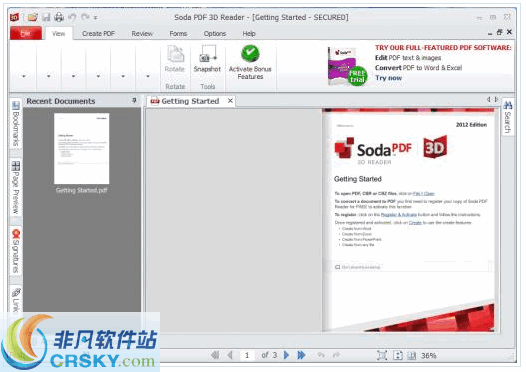Click the 2012 Edition text on the page

[471, 125]
